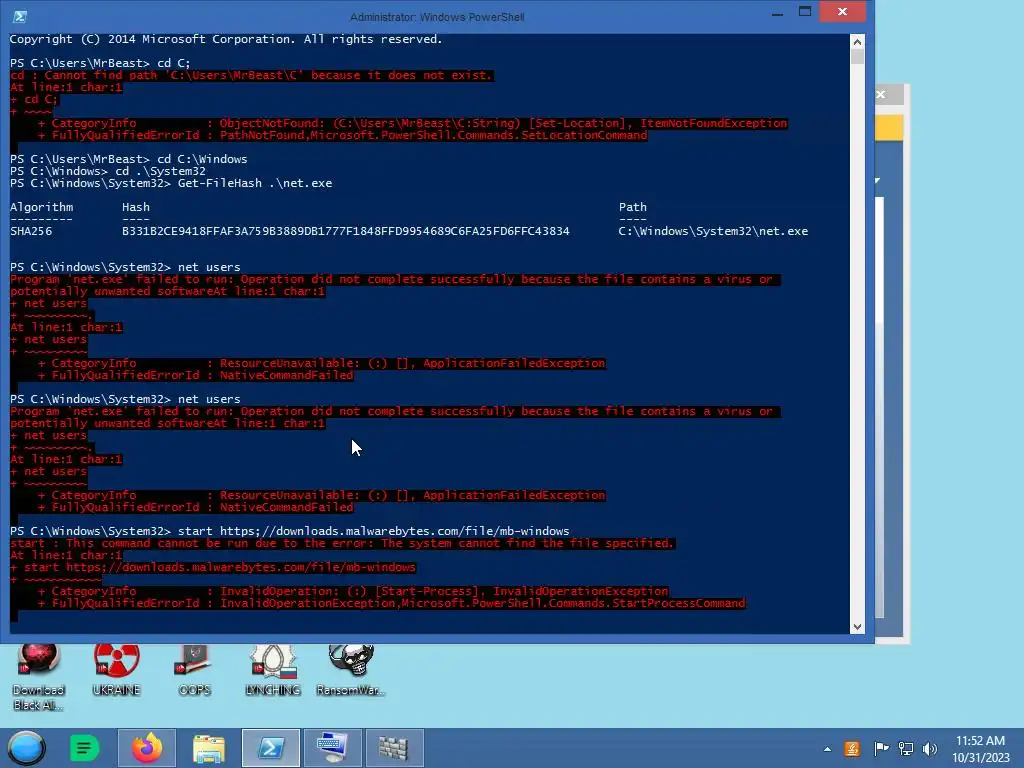Open the LYNCHING desktop shortcut
1024x768 pixels.
(x=273, y=670)
